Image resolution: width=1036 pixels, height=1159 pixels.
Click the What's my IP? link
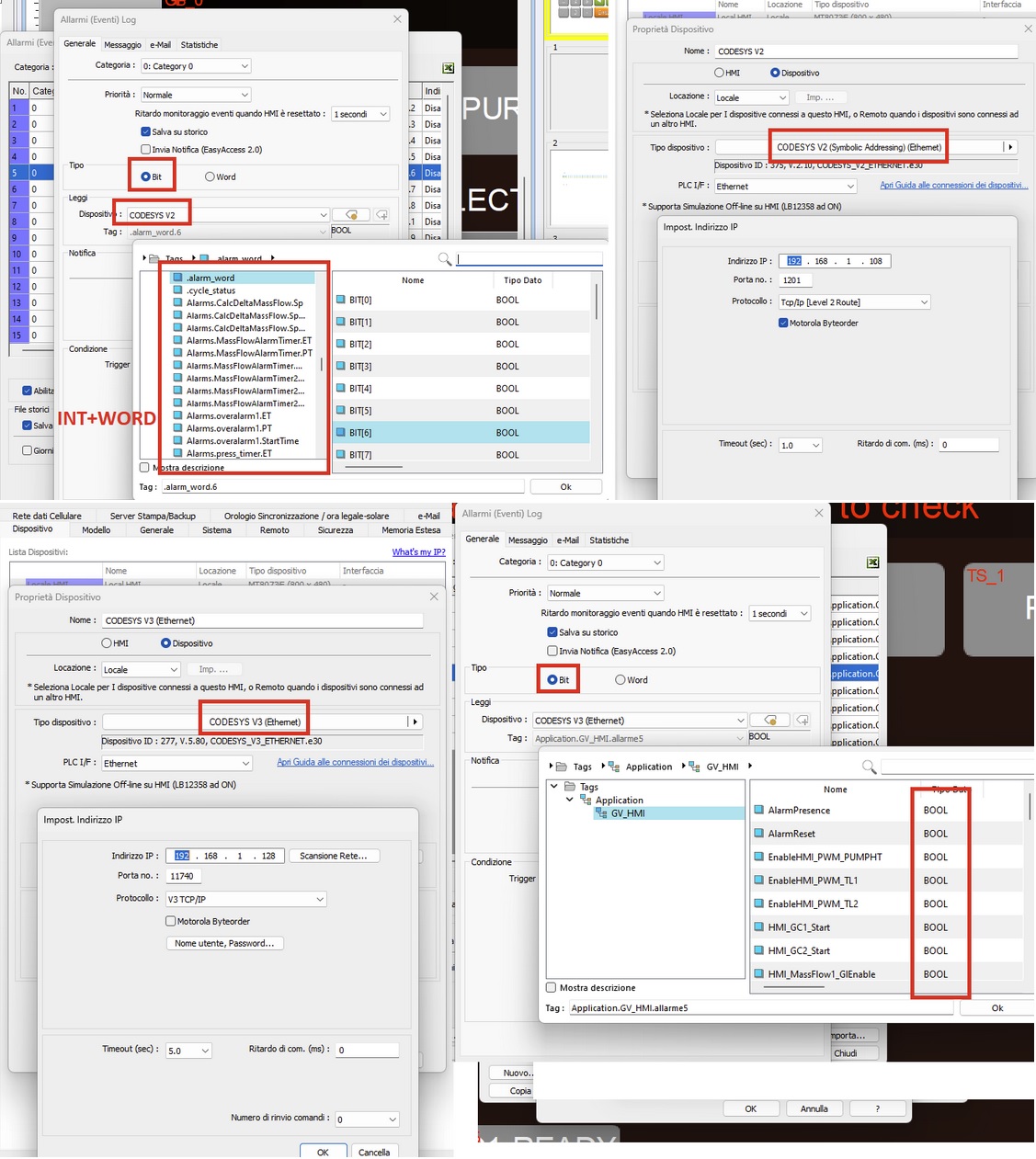click(x=418, y=552)
